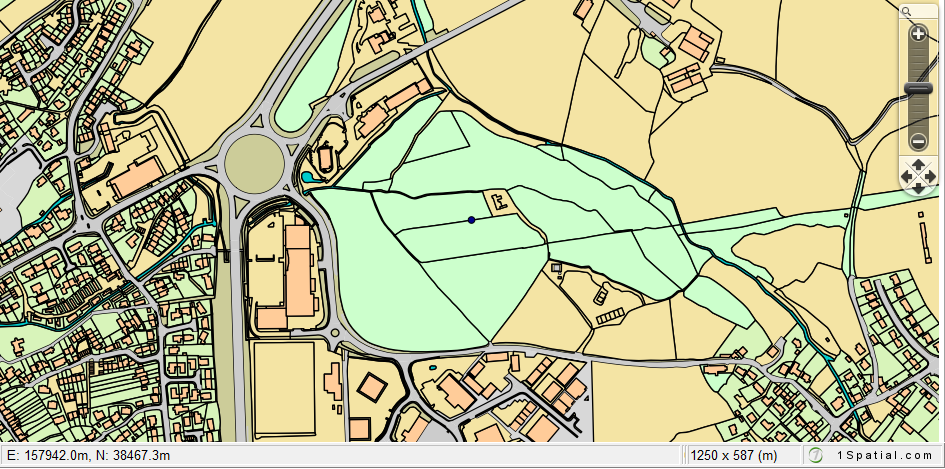Click the zoom slider handle

[x=918, y=88]
